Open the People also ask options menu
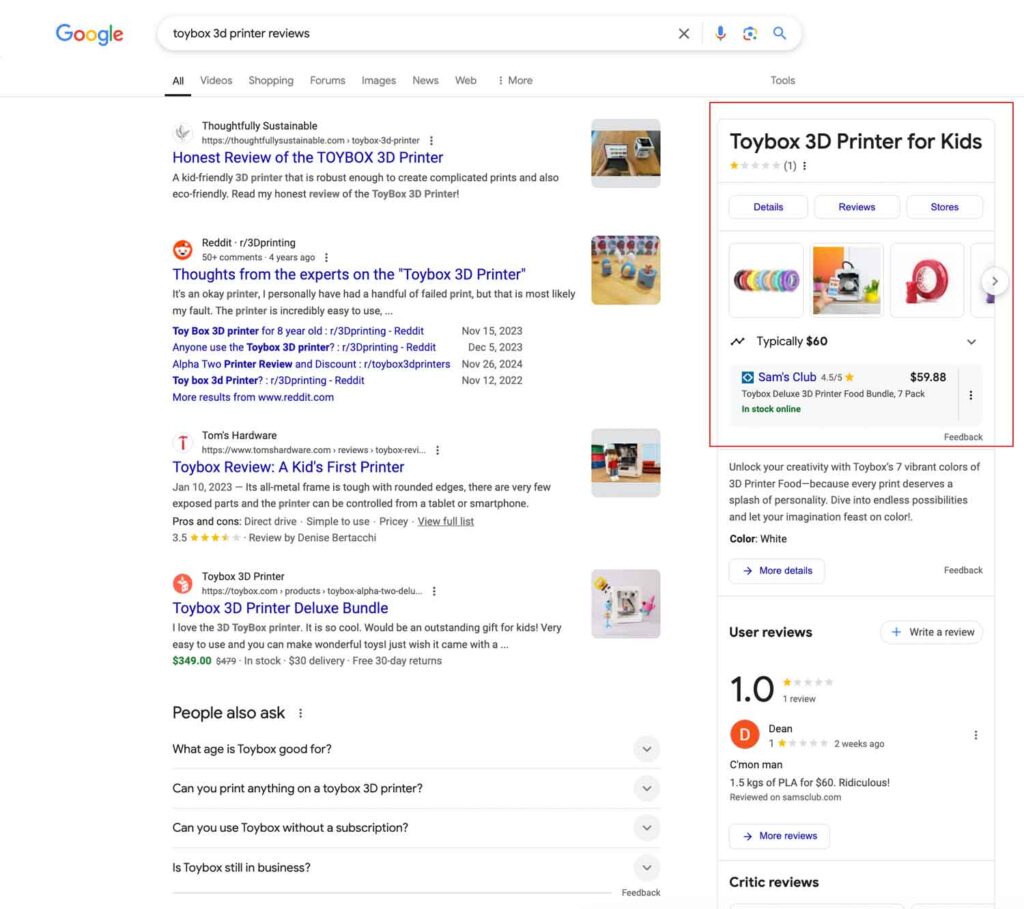 [300, 713]
